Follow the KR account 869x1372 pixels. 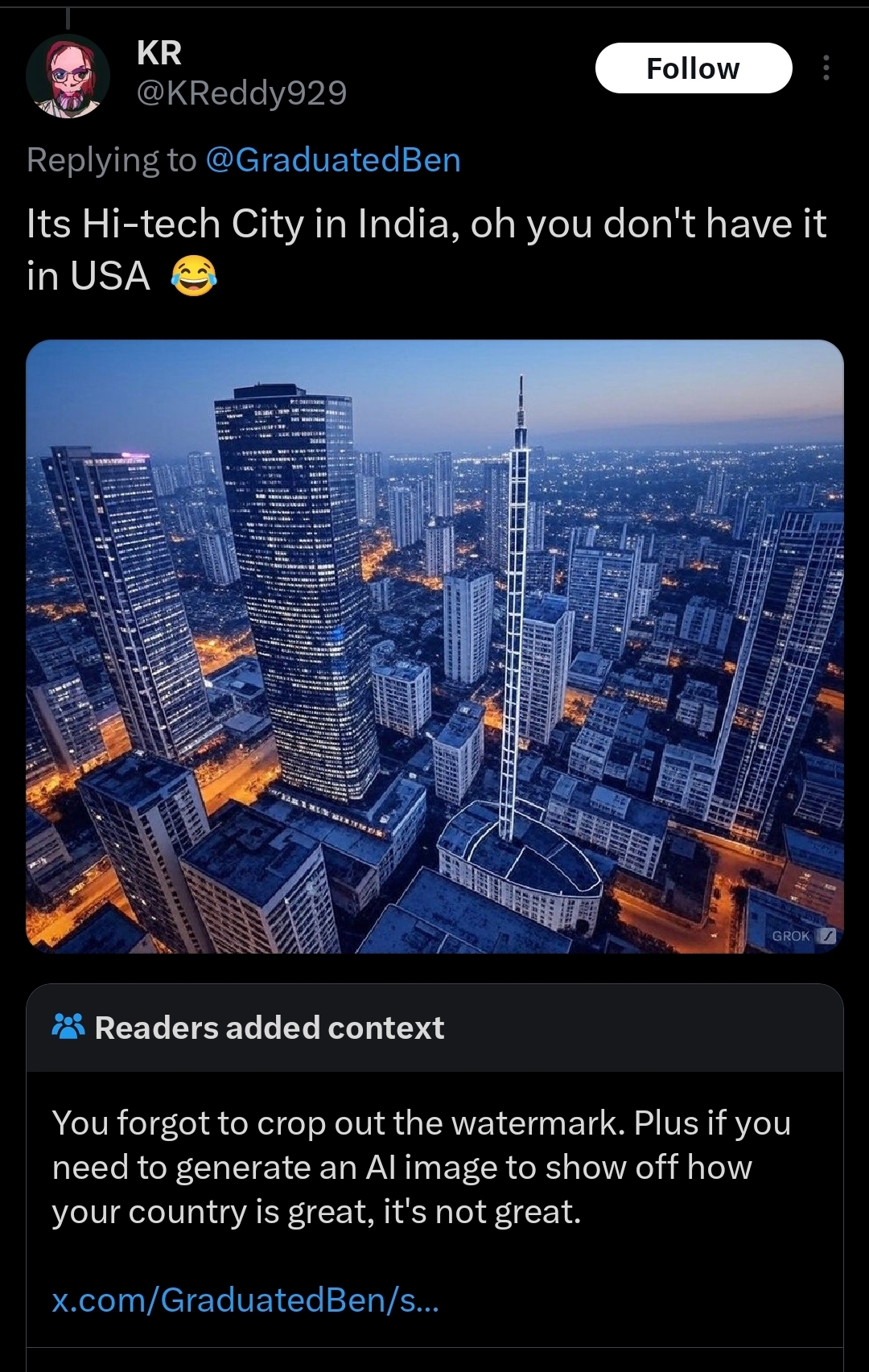click(694, 68)
